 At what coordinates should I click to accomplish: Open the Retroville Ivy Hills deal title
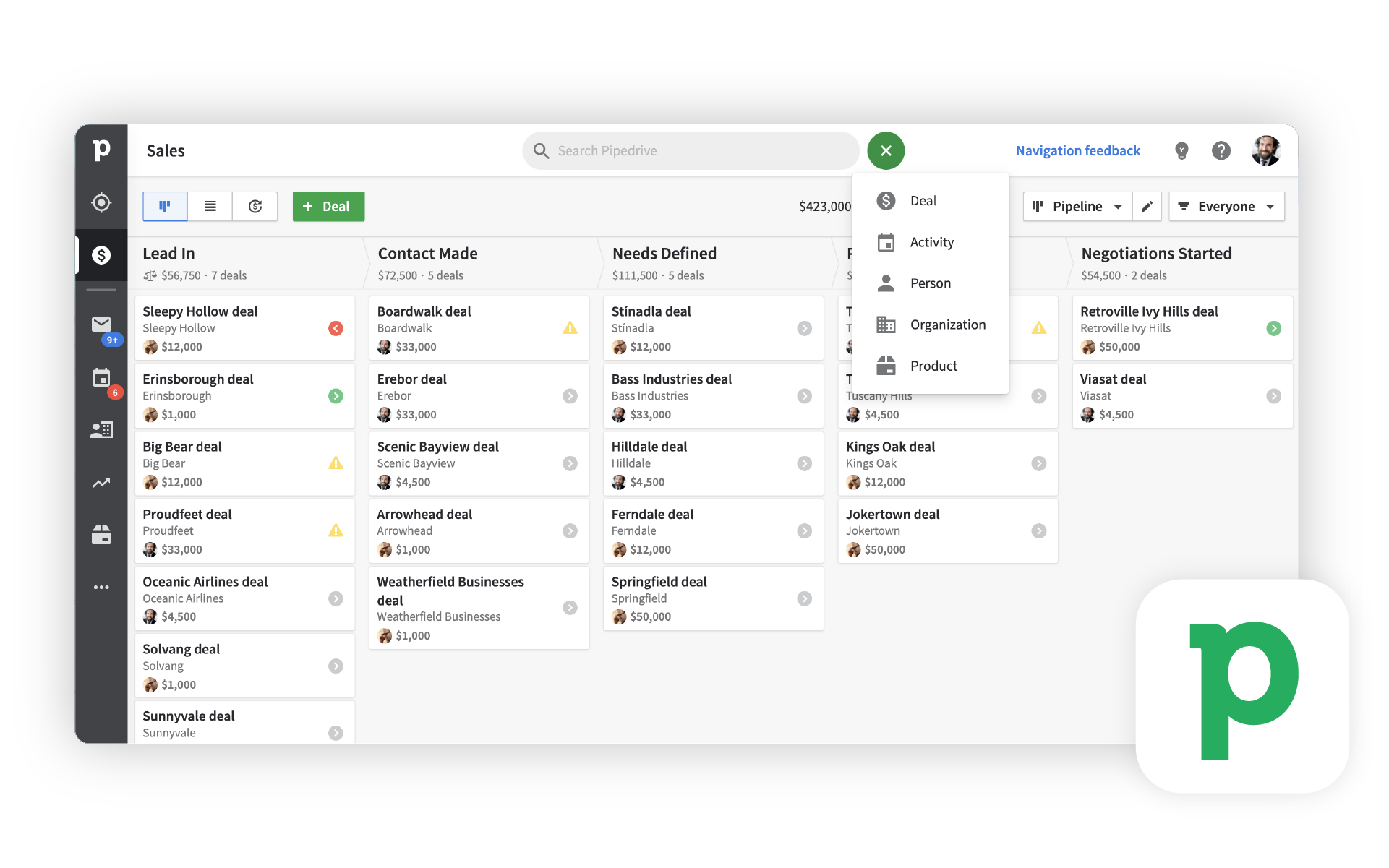1149,311
